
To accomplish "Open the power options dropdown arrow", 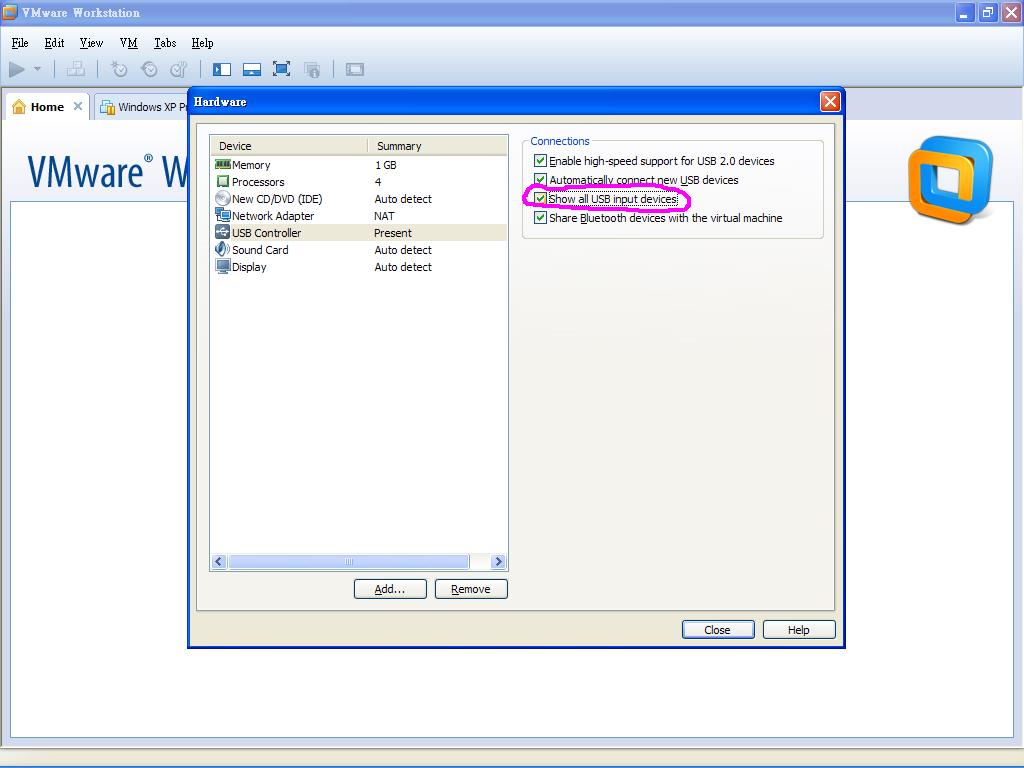I will (x=38, y=69).
